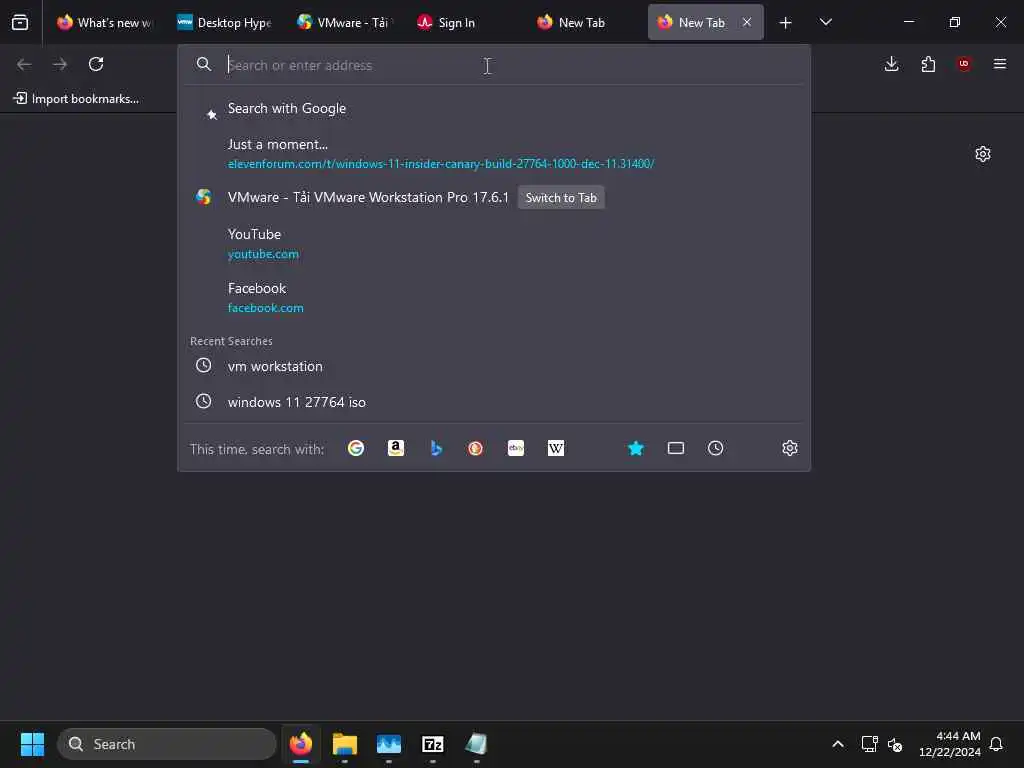Open the uBlock Origin extension icon
The height and width of the screenshot is (768, 1024).
click(x=964, y=64)
